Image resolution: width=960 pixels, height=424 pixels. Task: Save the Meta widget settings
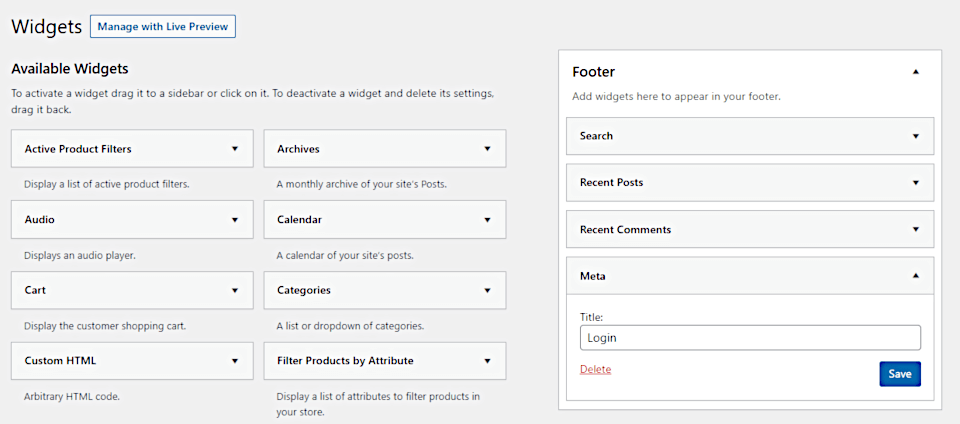coord(899,374)
